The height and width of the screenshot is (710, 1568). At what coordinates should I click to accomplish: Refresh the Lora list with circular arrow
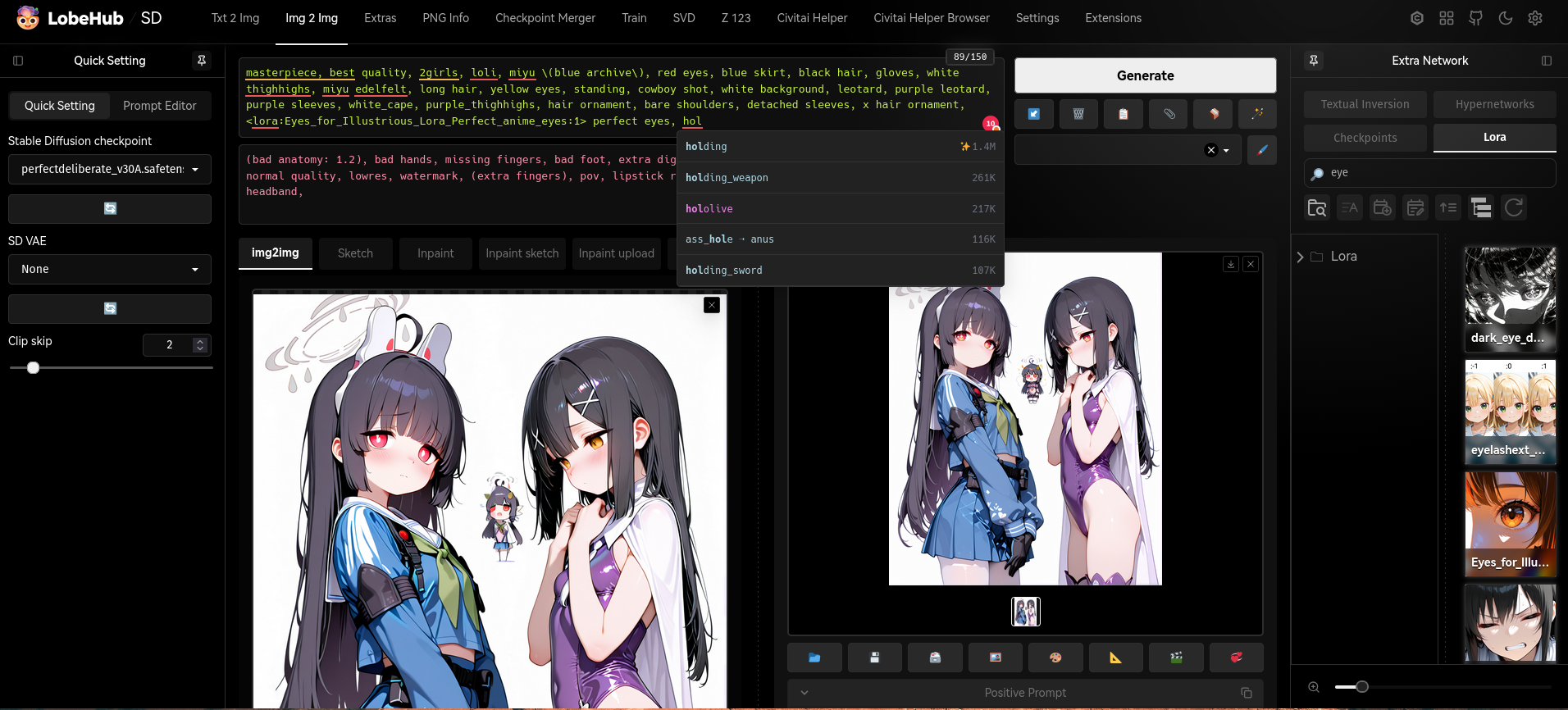1514,208
